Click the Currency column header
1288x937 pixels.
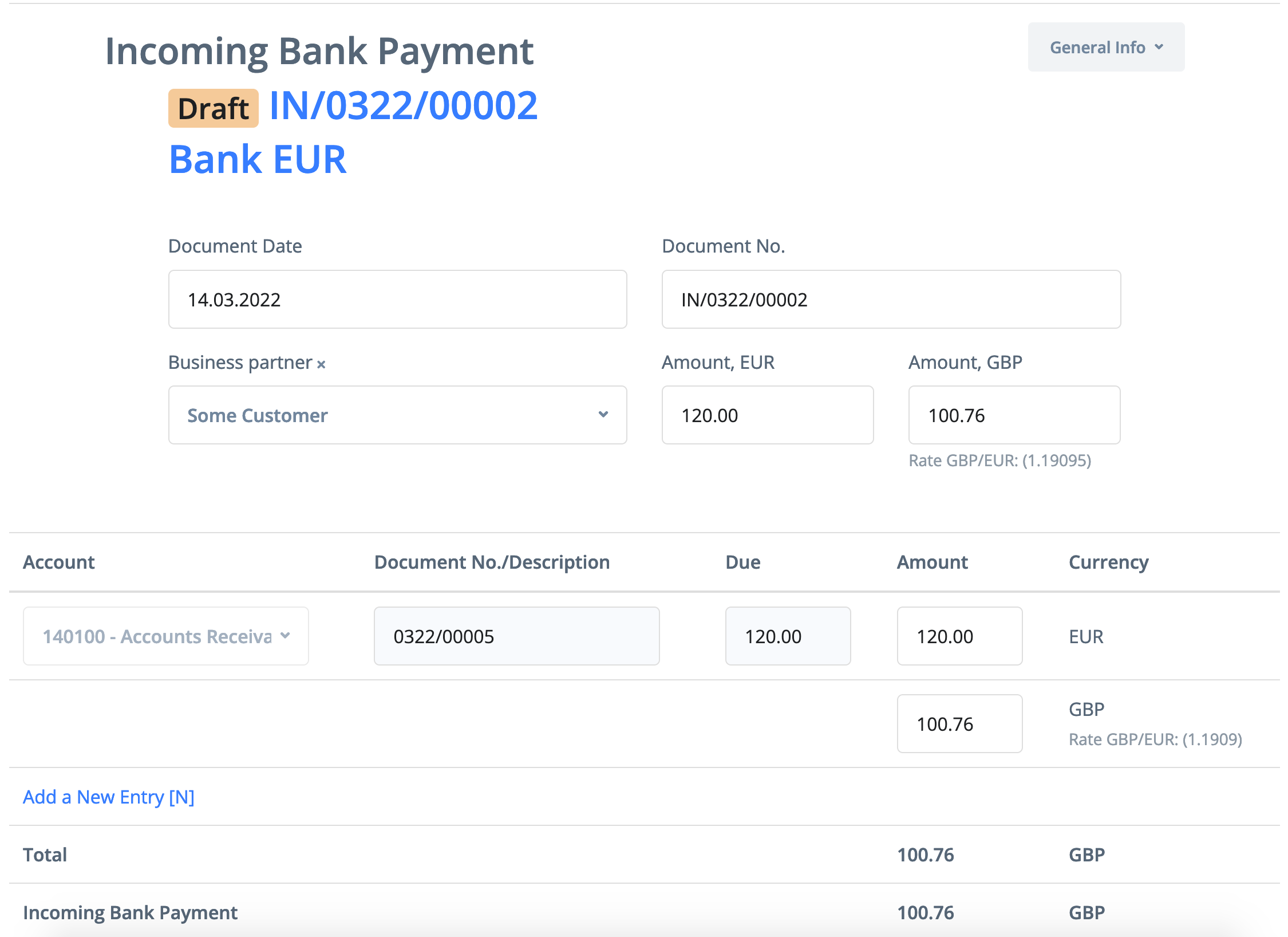(1108, 562)
